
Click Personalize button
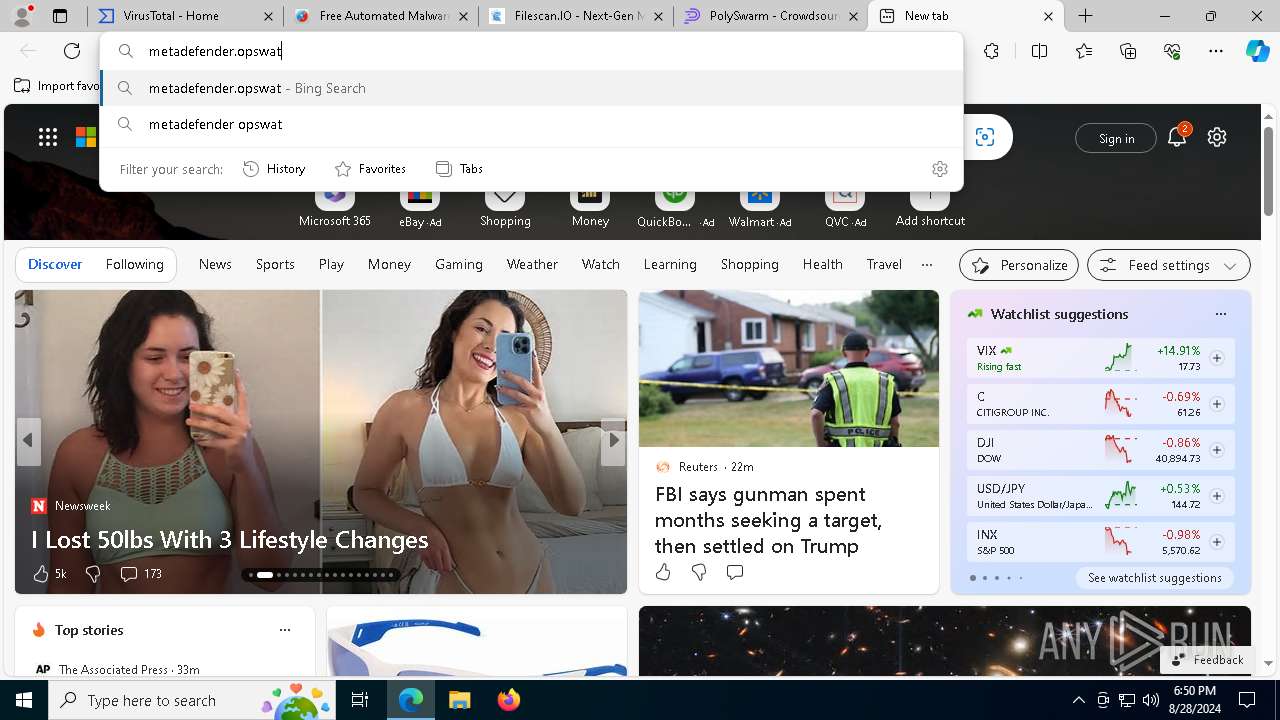tap(1019, 265)
